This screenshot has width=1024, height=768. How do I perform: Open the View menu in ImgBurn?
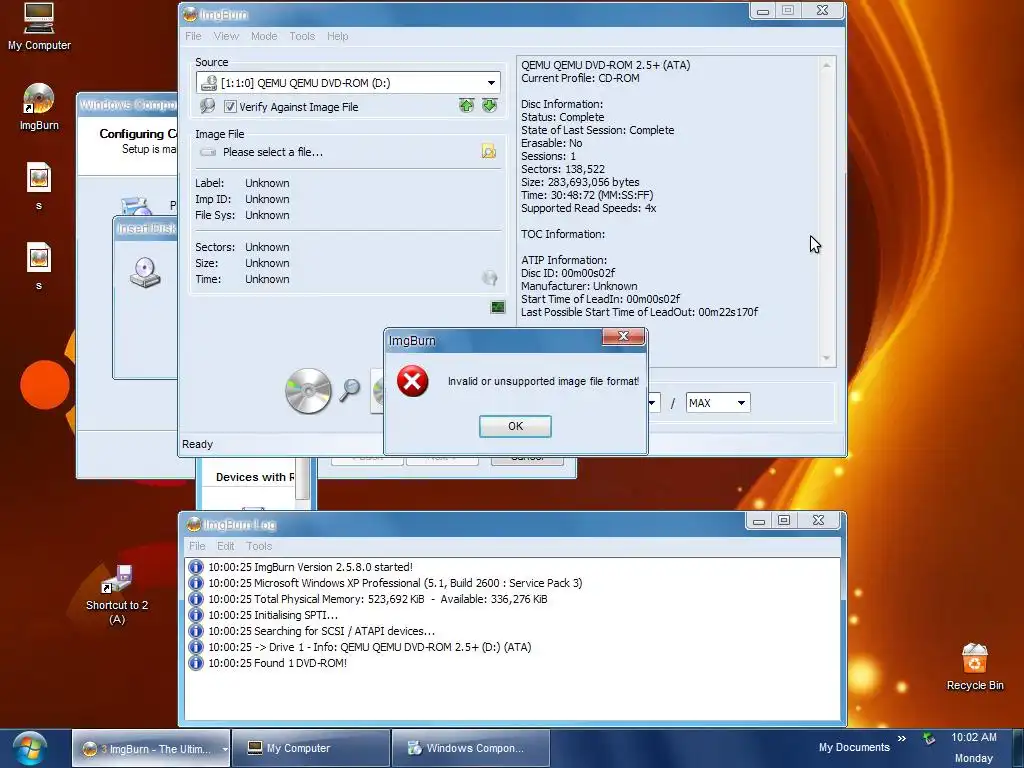pyautogui.click(x=226, y=36)
